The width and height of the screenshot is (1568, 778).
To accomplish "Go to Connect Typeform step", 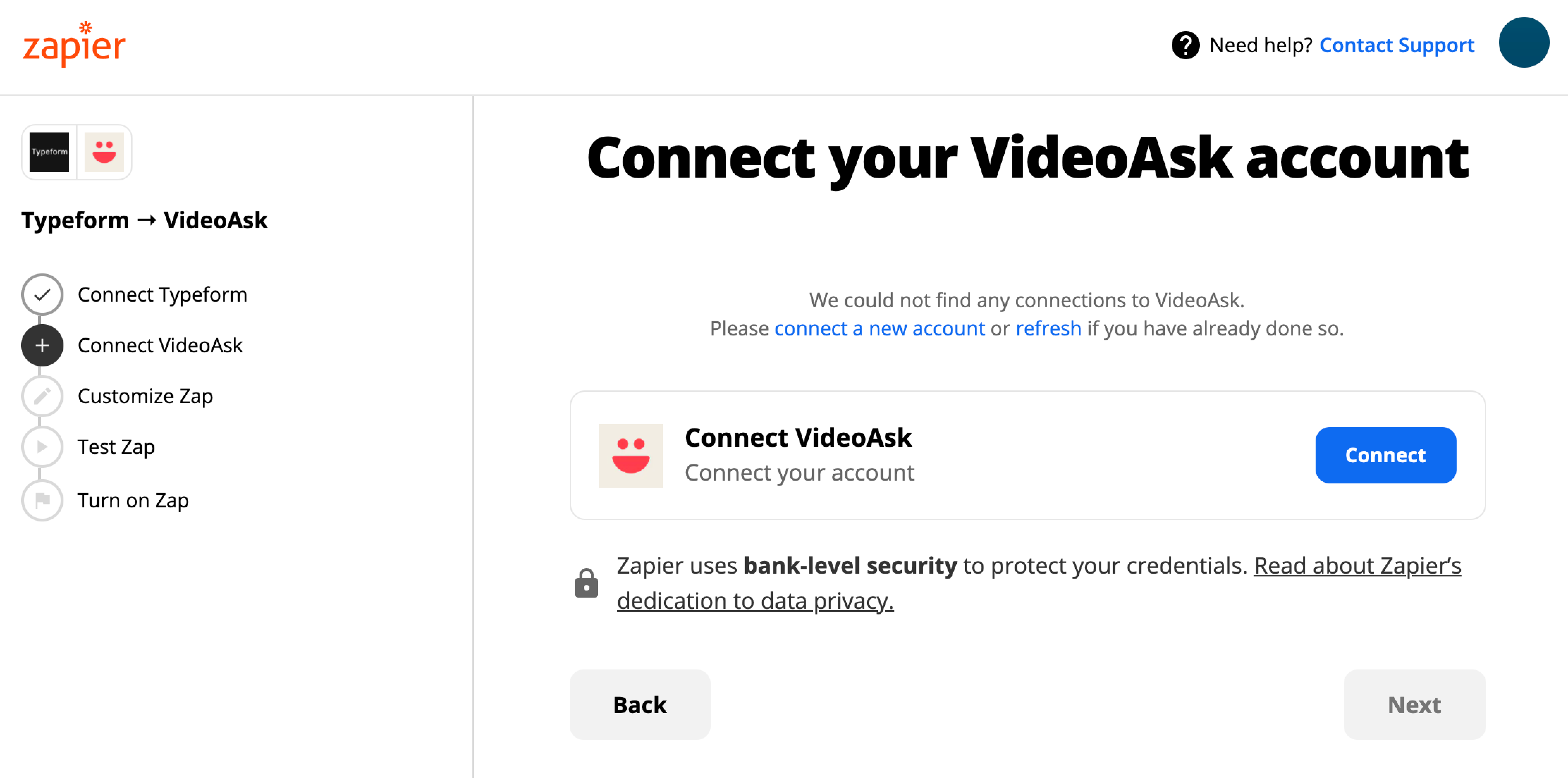I will [x=163, y=295].
